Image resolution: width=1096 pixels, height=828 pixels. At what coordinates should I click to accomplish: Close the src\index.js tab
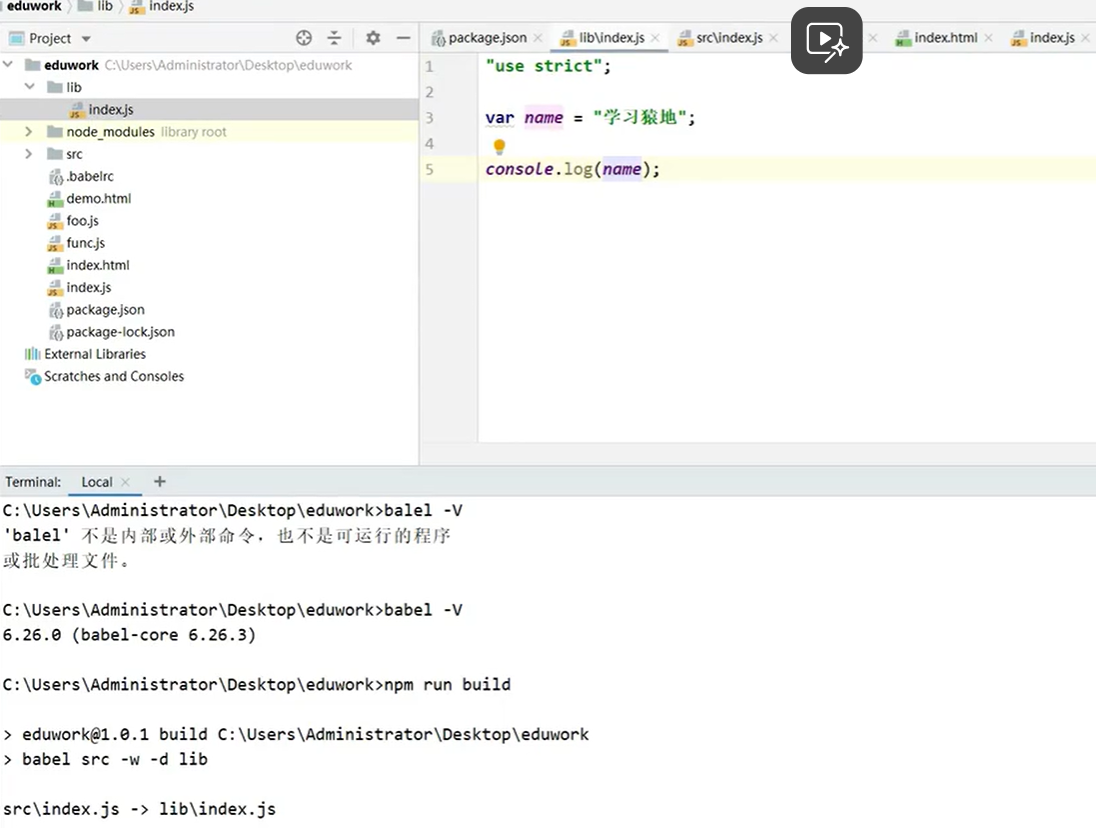point(773,38)
